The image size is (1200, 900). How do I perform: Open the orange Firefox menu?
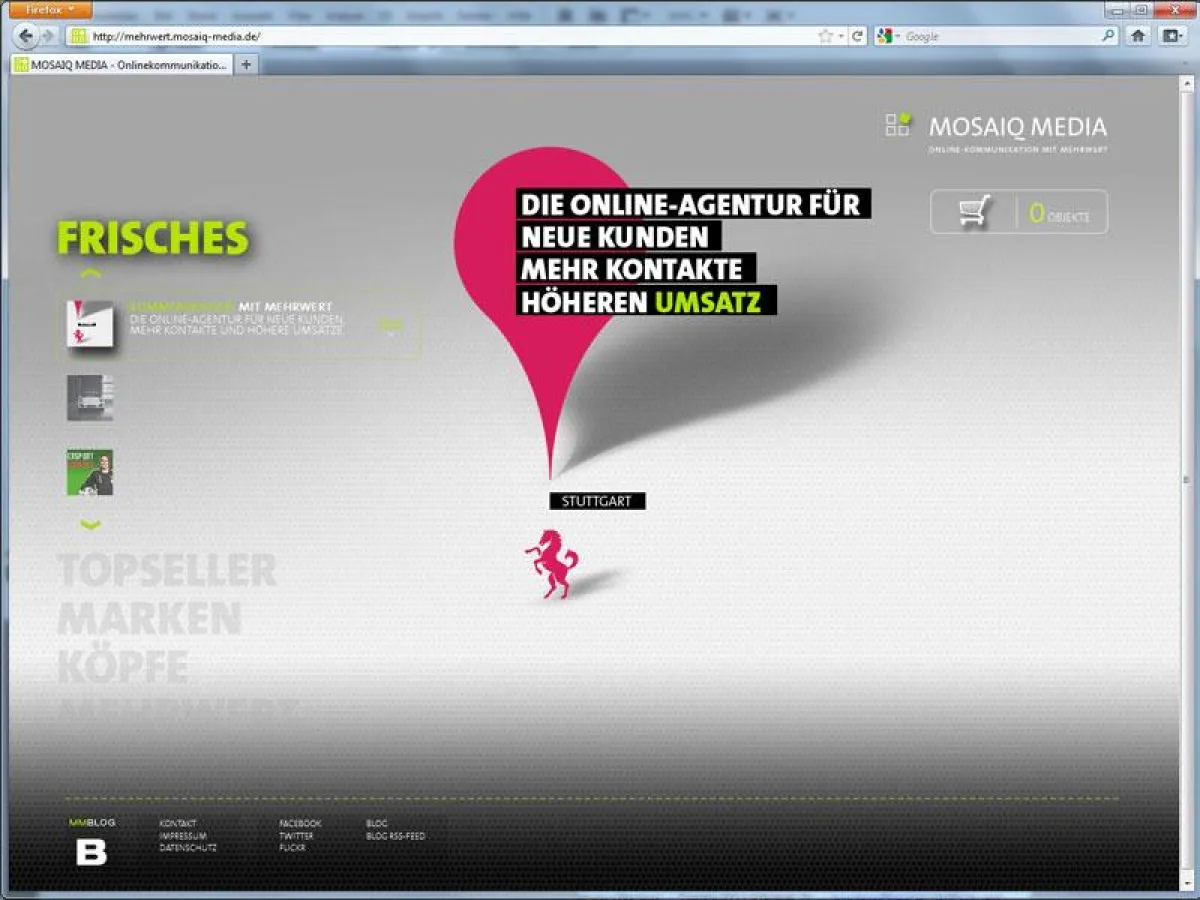point(48,8)
